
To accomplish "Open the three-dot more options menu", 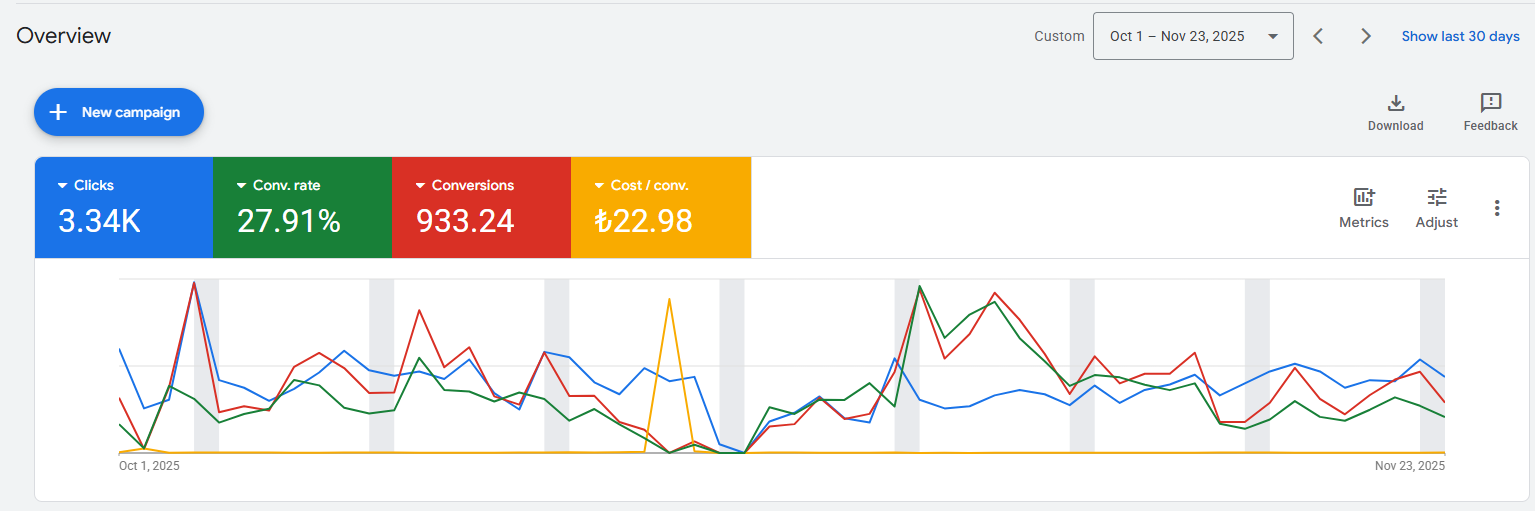I will pyautogui.click(x=1497, y=208).
